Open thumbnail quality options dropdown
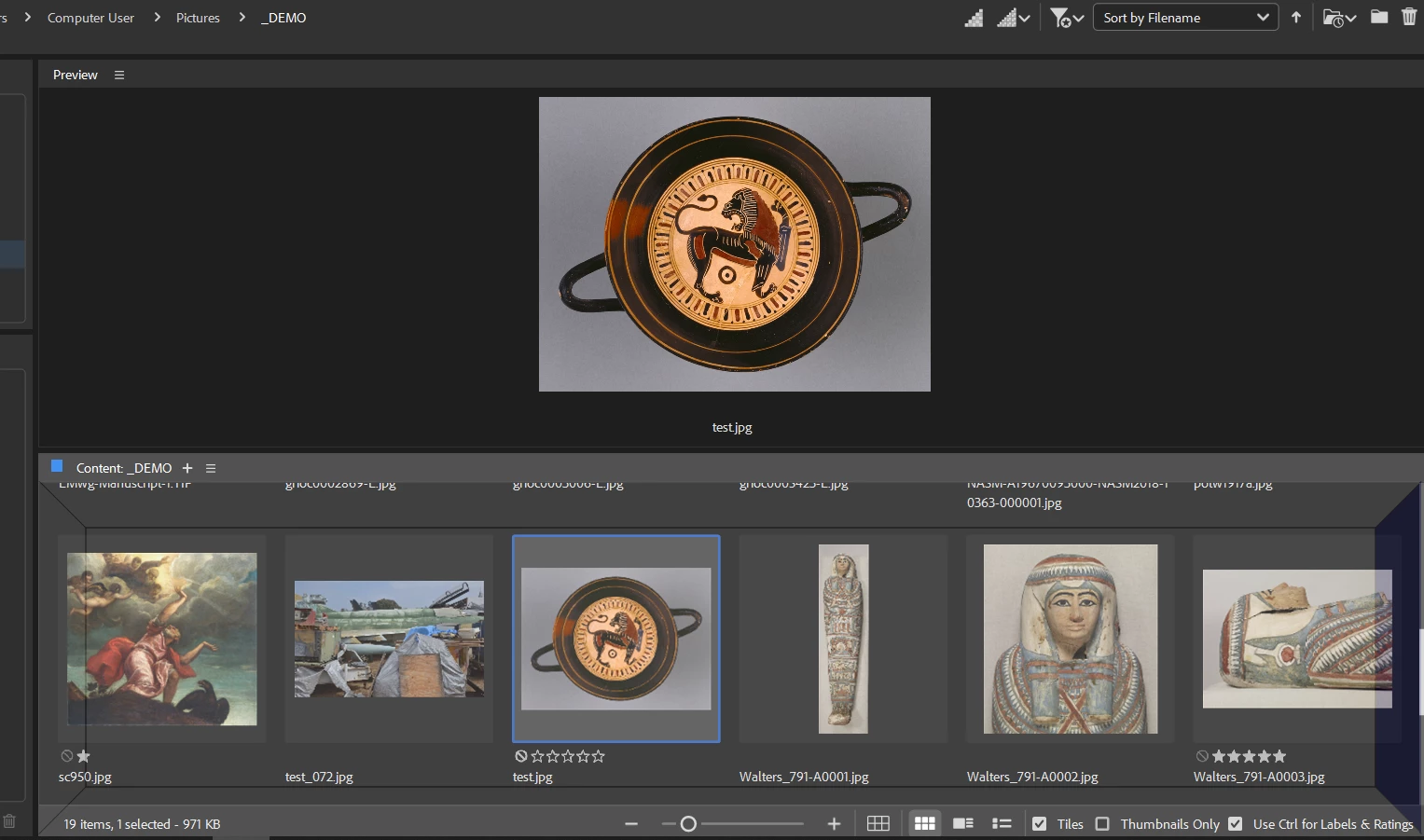This screenshot has height=840, width=1424. click(1014, 18)
